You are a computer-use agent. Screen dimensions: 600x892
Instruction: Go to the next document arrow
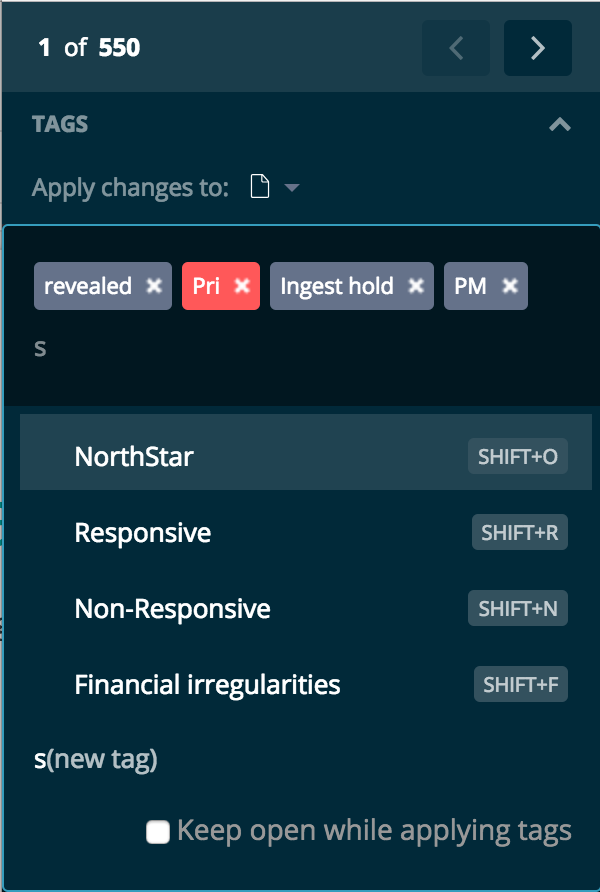[537, 48]
